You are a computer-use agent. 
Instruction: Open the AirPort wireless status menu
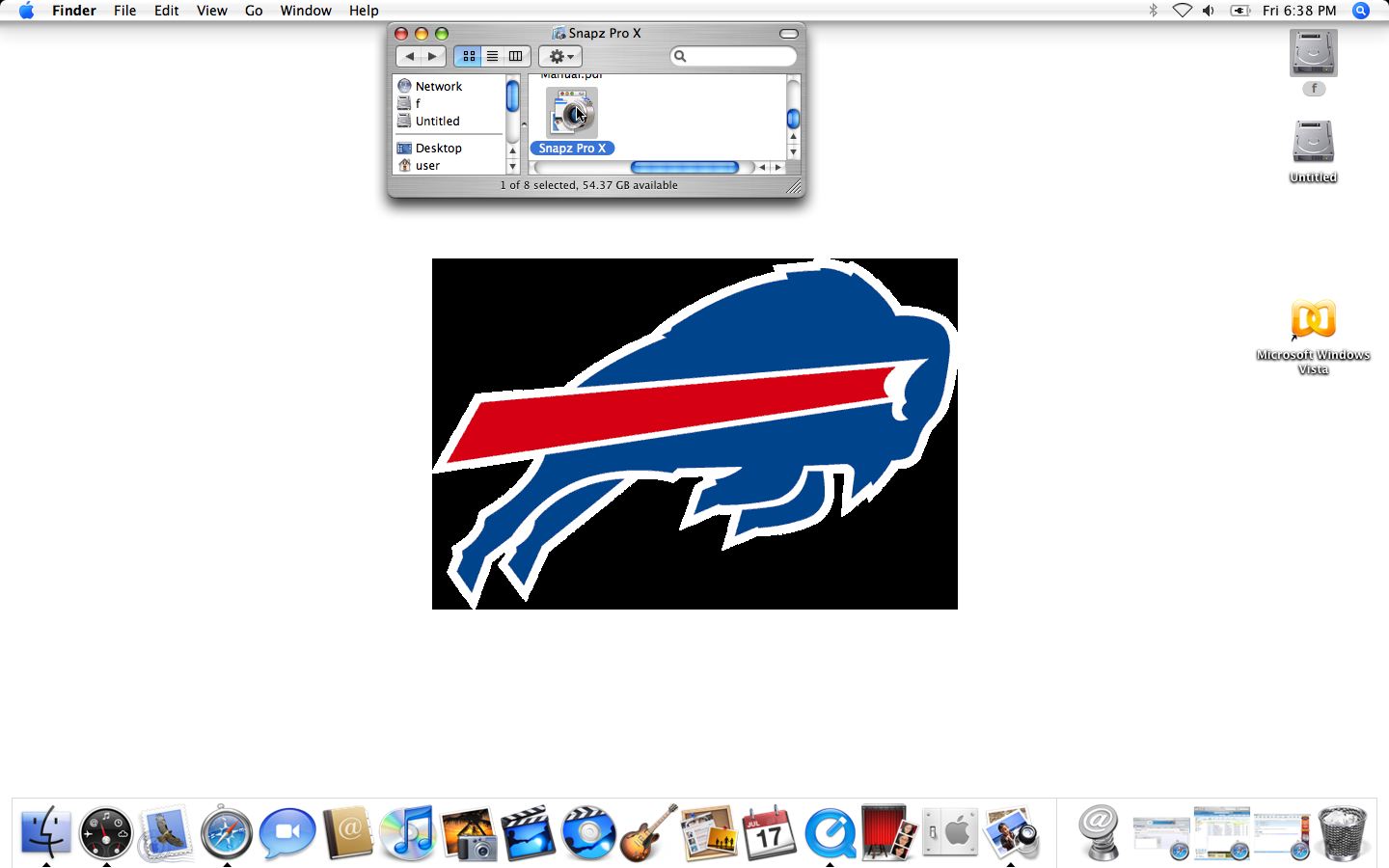(x=1182, y=11)
